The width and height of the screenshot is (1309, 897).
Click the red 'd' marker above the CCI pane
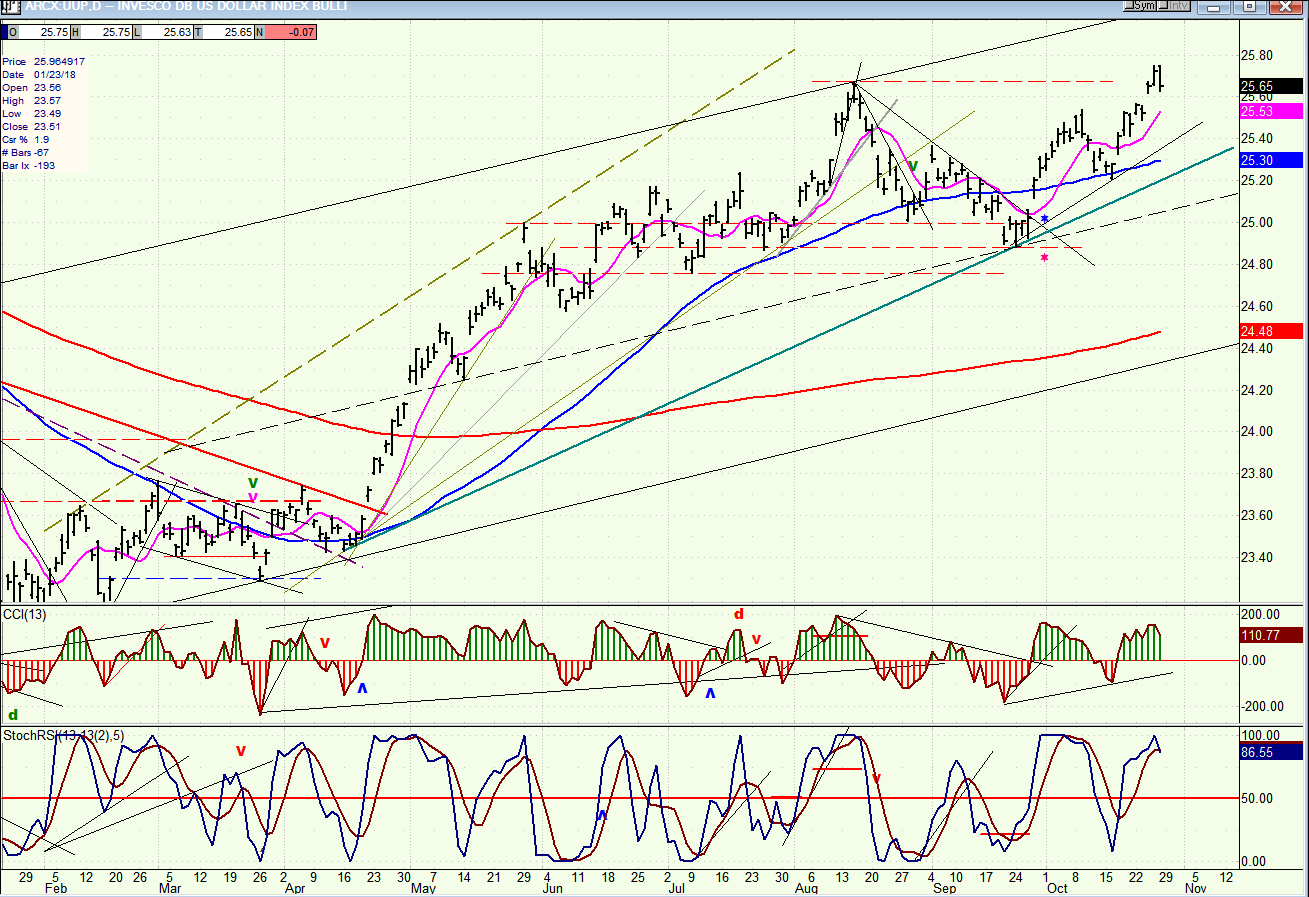point(739,614)
